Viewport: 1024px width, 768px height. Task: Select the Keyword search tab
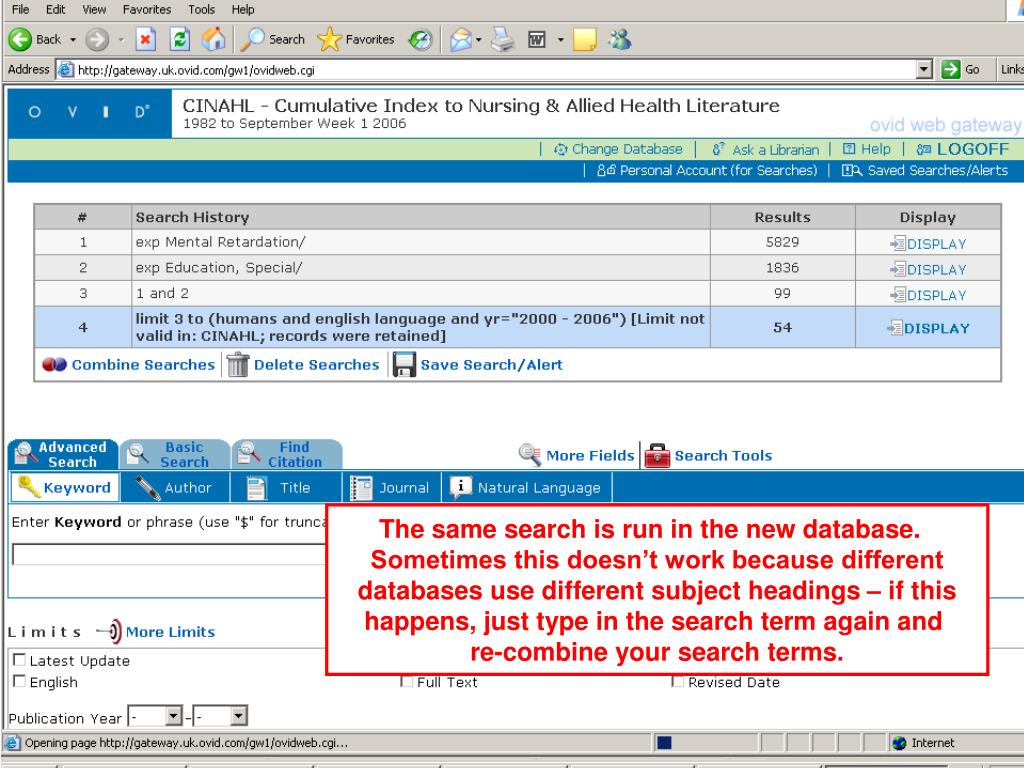(x=65, y=487)
